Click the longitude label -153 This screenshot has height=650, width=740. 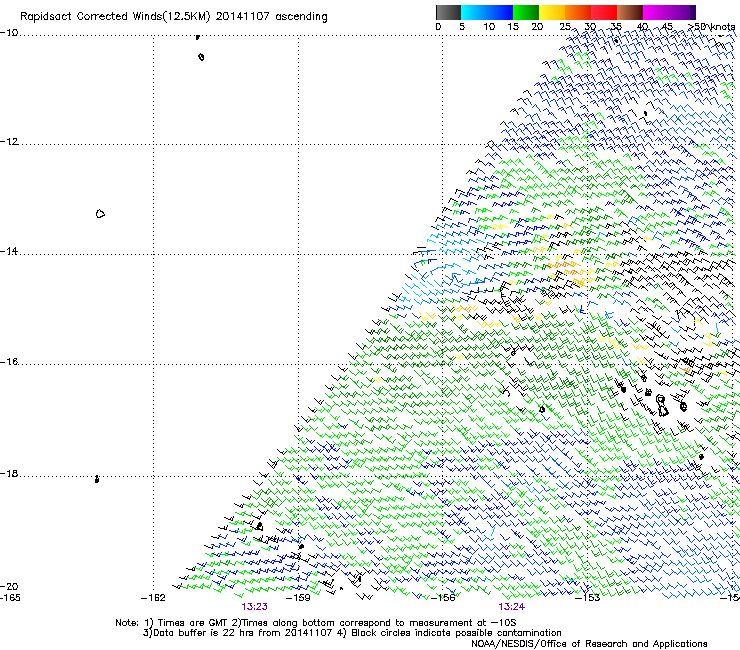587,598
